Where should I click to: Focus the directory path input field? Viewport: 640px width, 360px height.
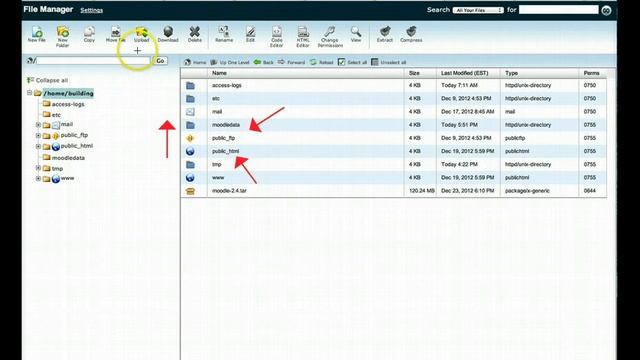pos(93,60)
